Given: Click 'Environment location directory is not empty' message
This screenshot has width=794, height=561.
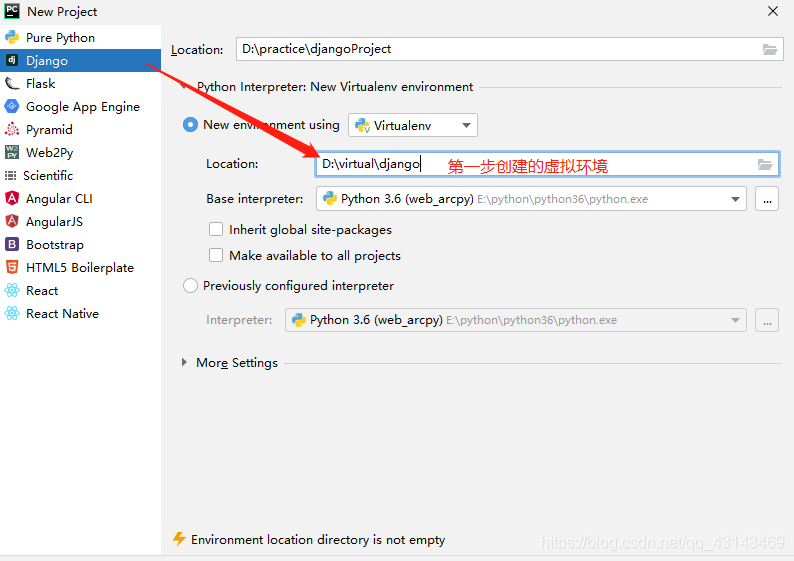Looking at the screenshot, I should click(318, 540).
